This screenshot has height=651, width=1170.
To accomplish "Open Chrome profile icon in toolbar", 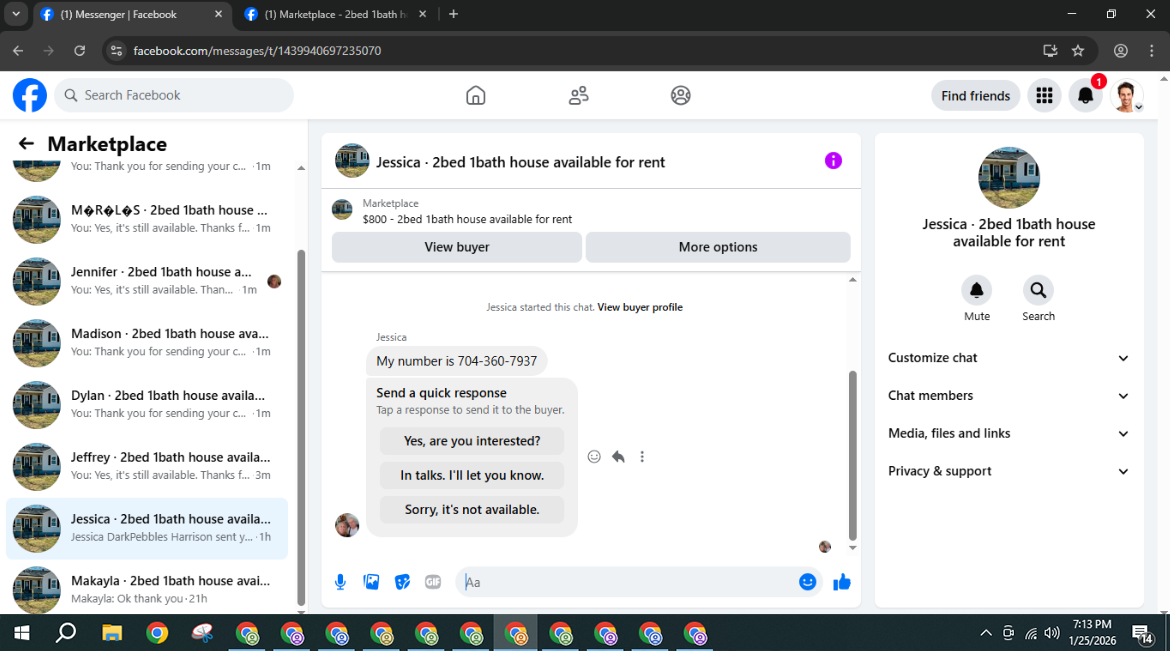I will pos(1120,51).
